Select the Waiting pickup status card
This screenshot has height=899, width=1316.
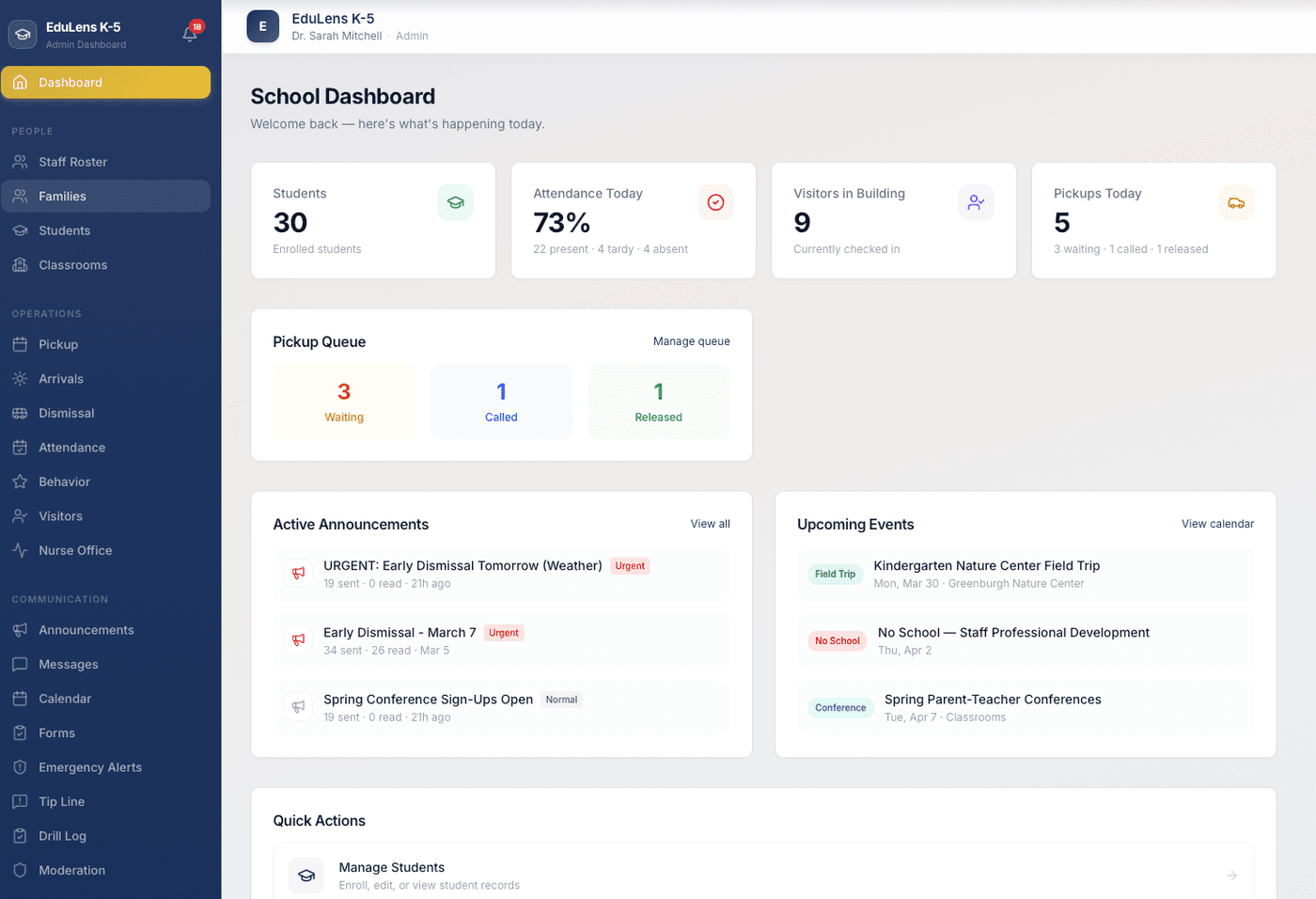point(344,401)
